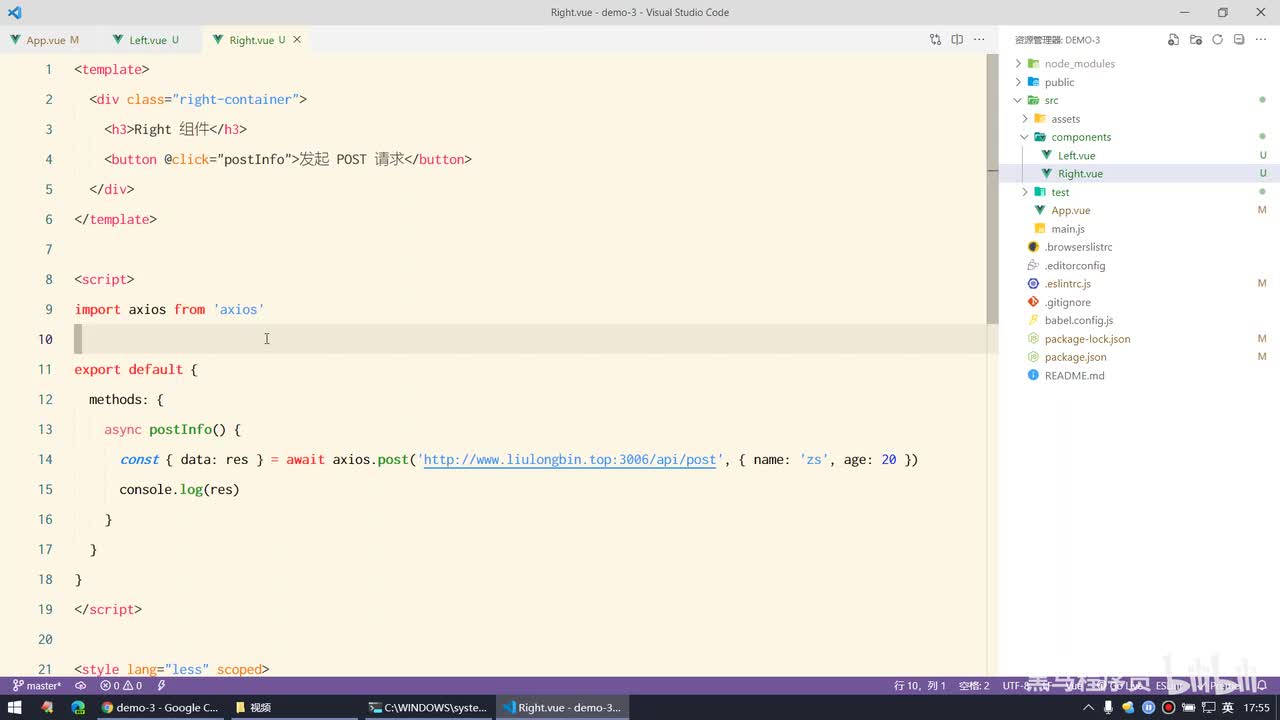Image resolution: width=1280 pixels, height=720 pixels.
Task: Click the 行 10, 列 1 cursor position
Action: pos(920,686)
